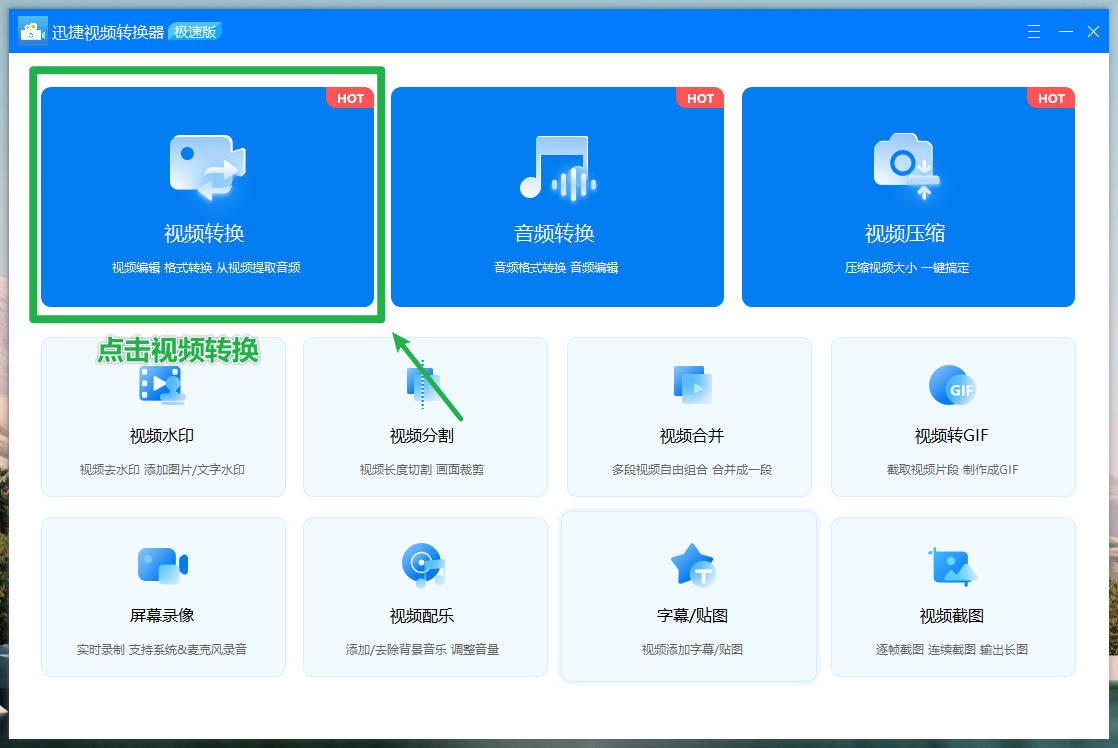Open the 视频截图 (Video Screenshot) tool
This screenshot has height=748, width=1118.
pyautogui.click(x=952, y=595)
